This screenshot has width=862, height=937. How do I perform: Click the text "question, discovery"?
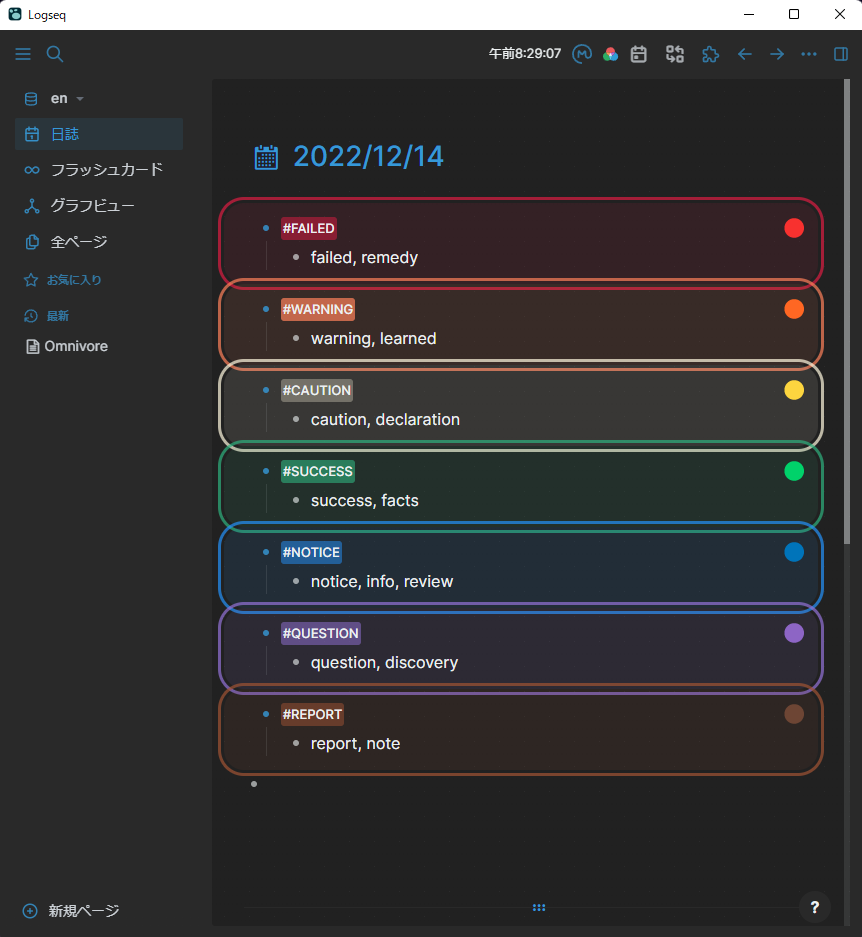384,663
